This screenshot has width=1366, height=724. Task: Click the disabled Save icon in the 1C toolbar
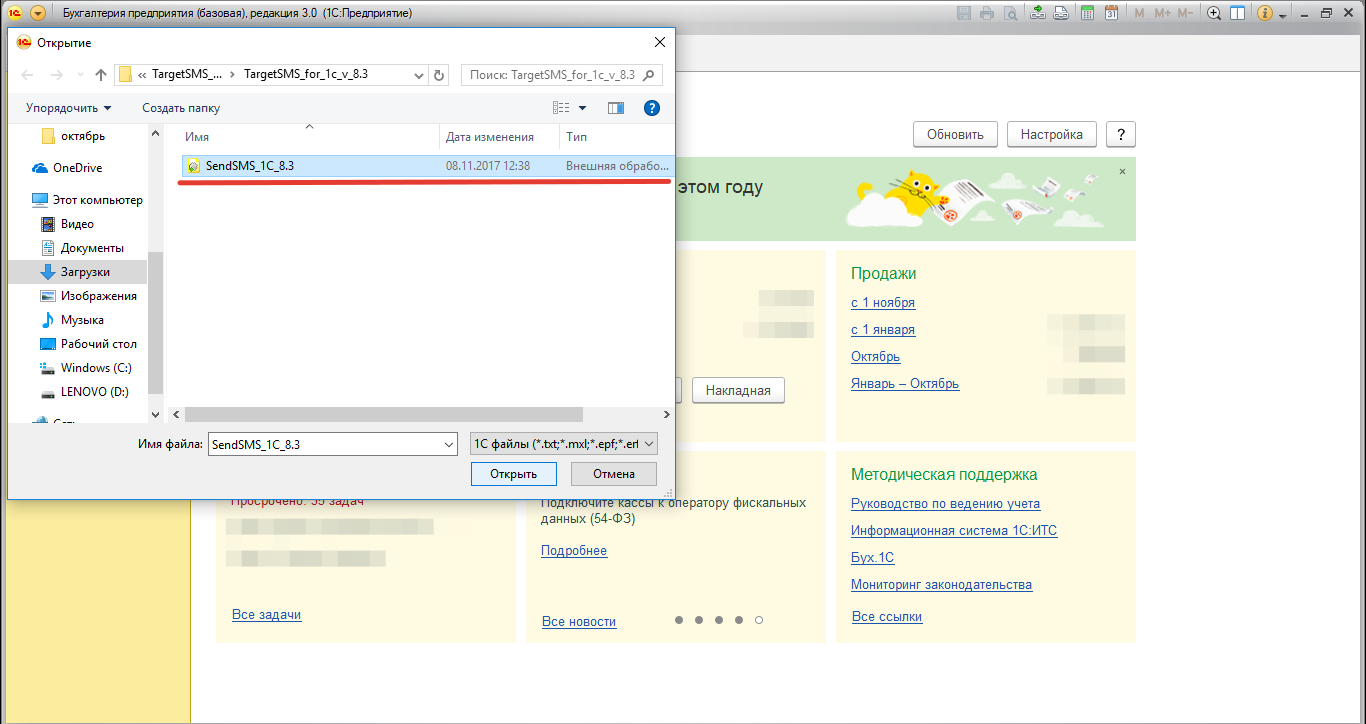click(x=964, y=13)
